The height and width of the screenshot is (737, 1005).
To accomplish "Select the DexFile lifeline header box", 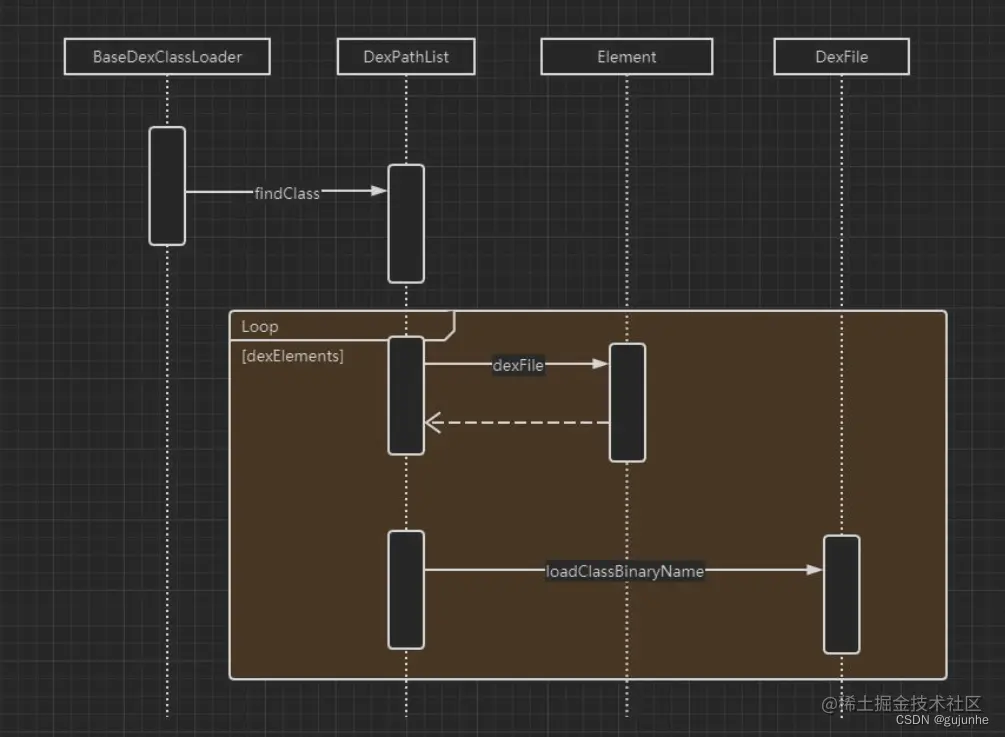I will click(x=842, y=56).
